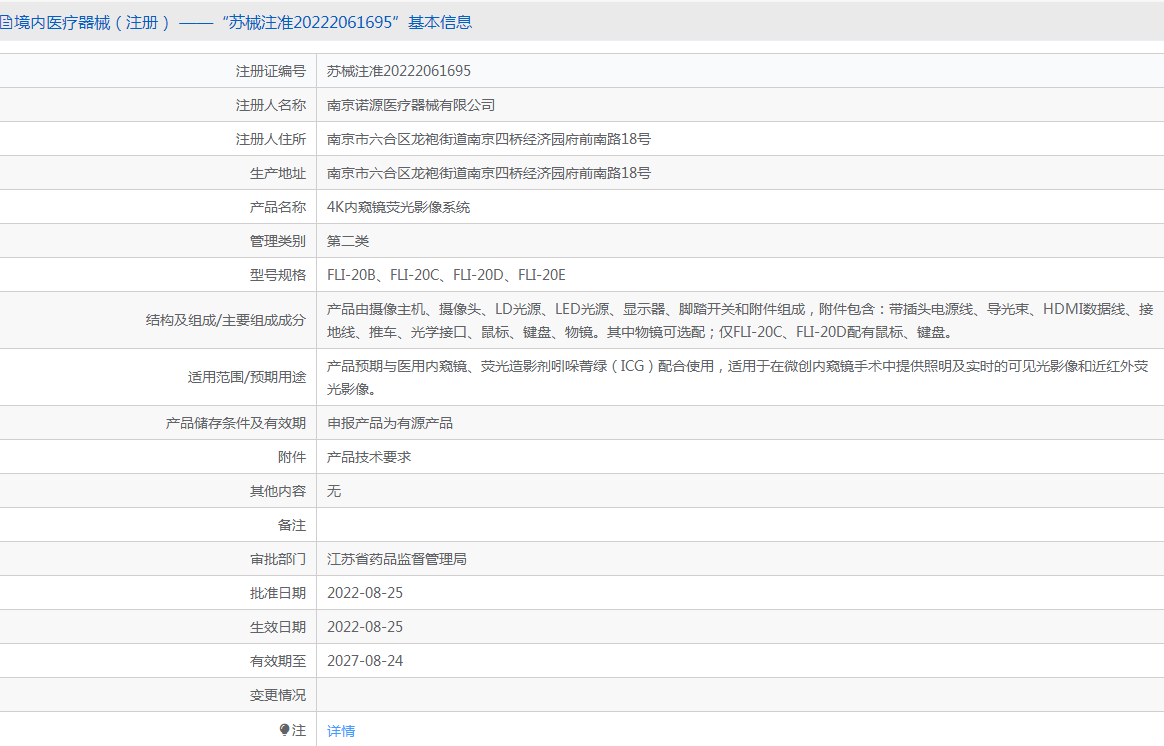Image resolution: width=1164 pixels, height=746 pixels.
Task: Click the 注册人住所 label
Action: click(x=271, y=140)
